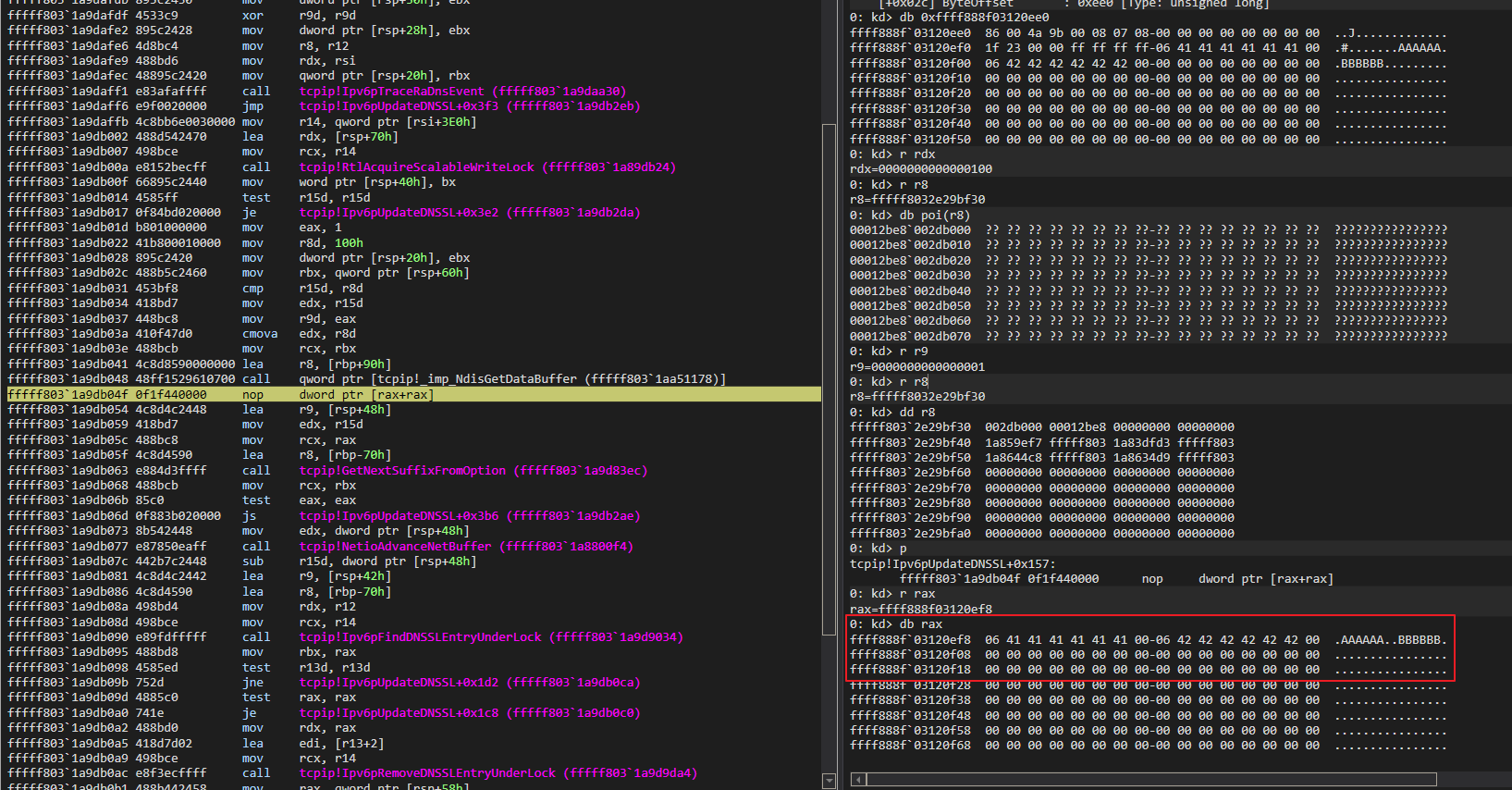Click the dump address ffff888f`03120ef8
This screenshot has width=1512, height=790.
(911, 640)
